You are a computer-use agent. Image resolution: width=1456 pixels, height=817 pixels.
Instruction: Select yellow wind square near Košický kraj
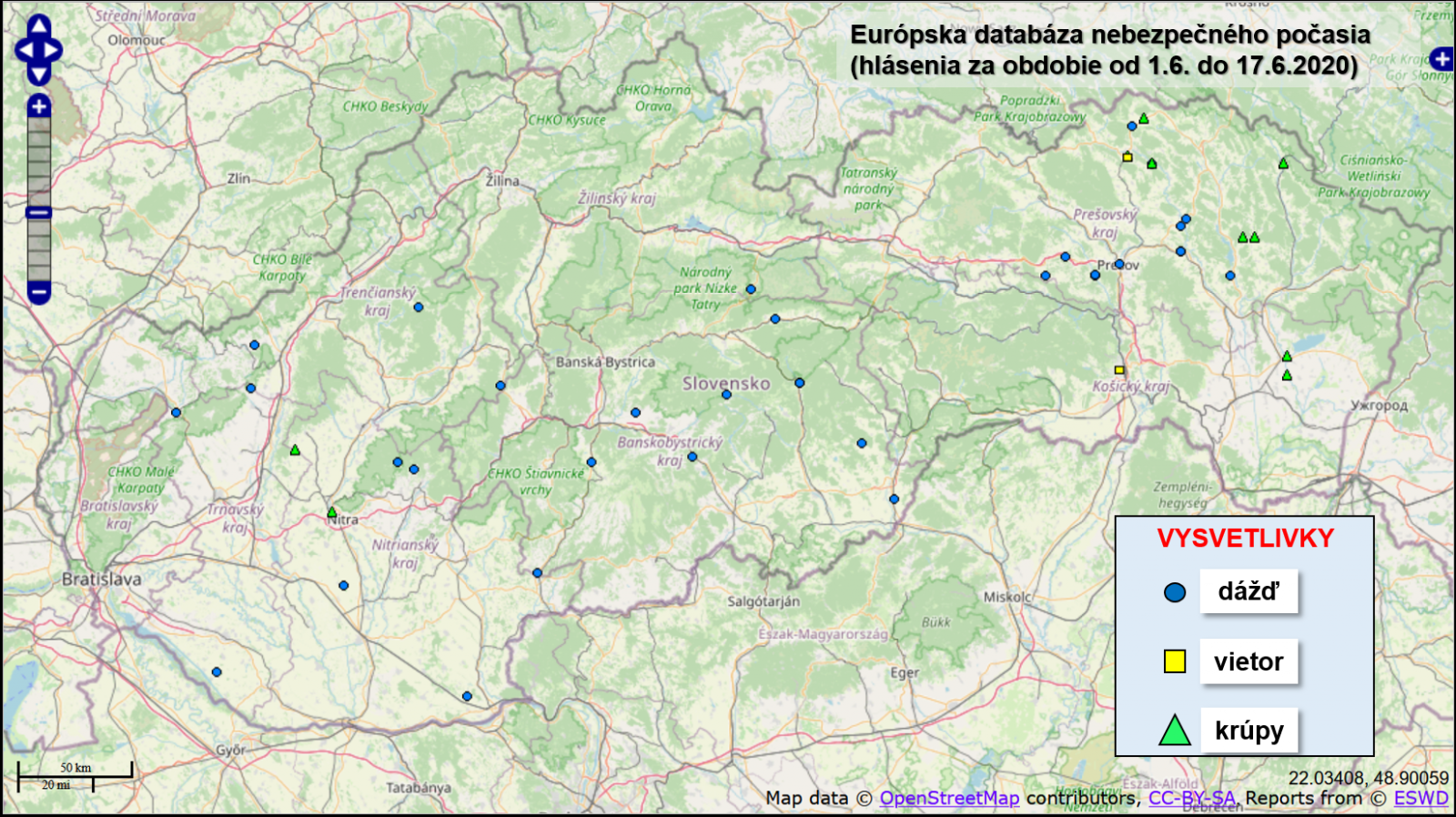[x=1119, y=370]
